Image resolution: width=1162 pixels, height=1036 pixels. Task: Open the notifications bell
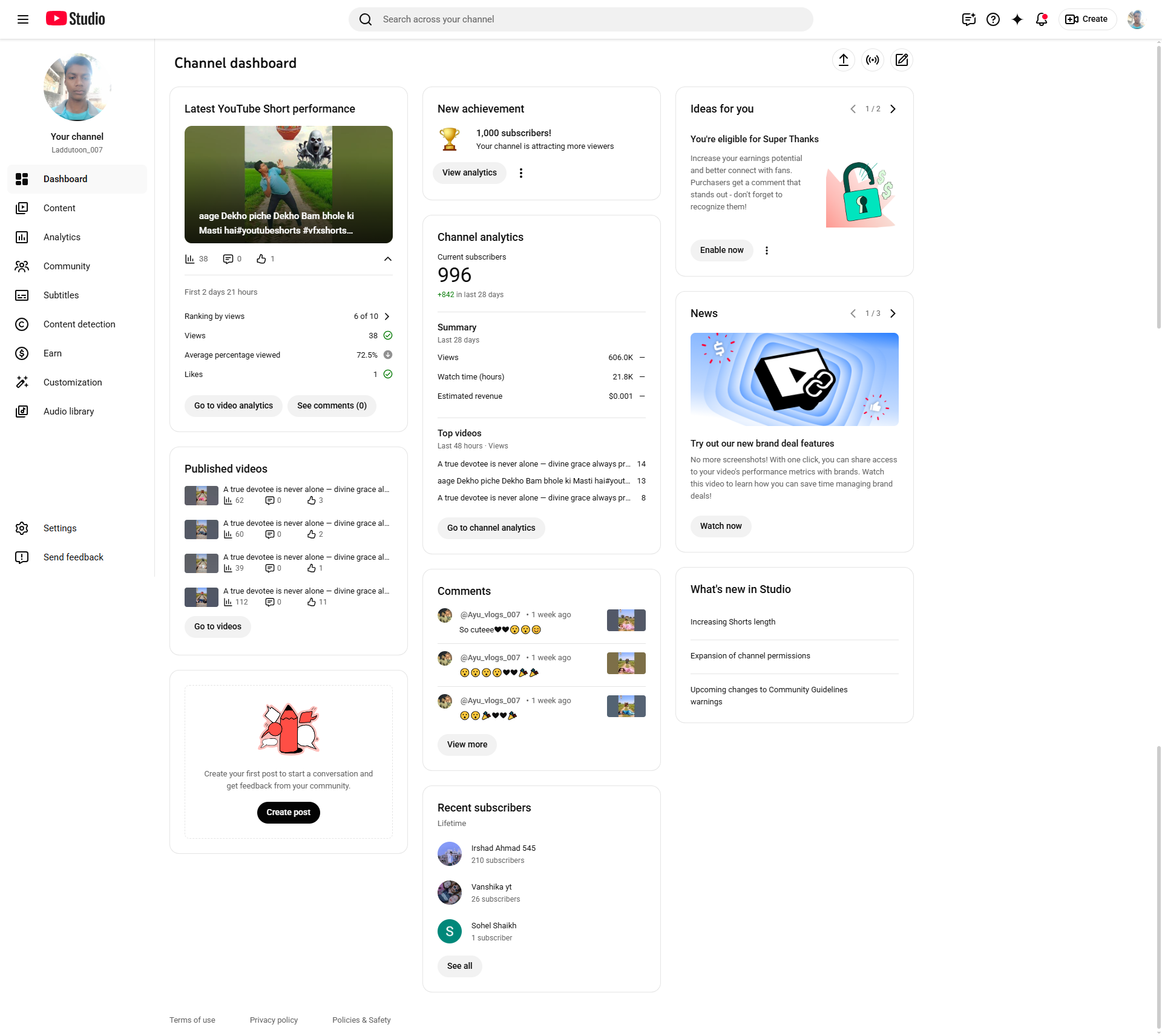[1042, 19]
